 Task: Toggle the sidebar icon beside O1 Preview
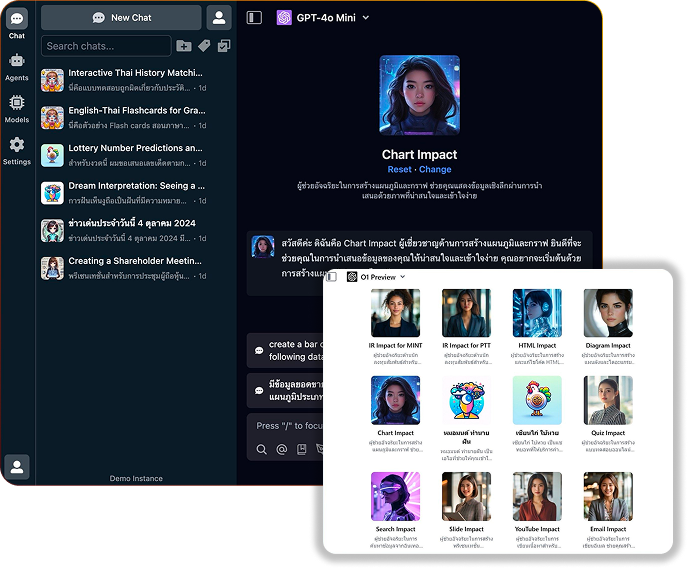tap(332, 277)
